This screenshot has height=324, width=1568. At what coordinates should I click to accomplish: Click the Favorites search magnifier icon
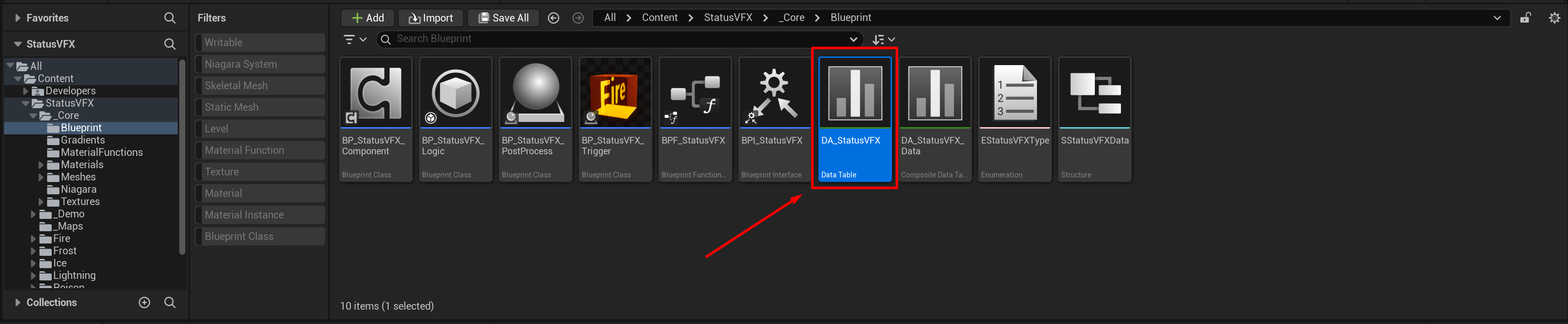click(170, 17)
